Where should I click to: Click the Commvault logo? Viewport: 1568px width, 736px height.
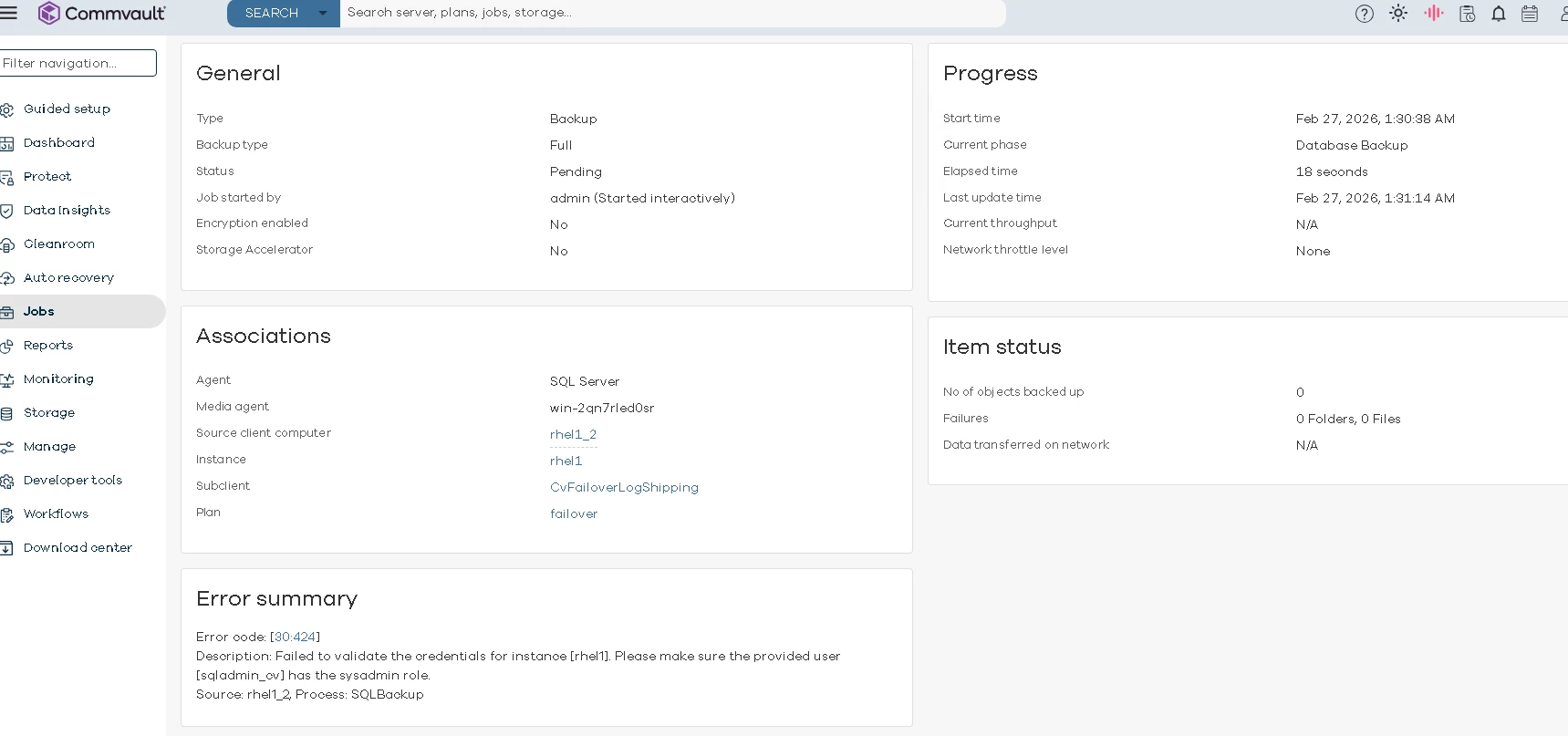pos(102,13)
